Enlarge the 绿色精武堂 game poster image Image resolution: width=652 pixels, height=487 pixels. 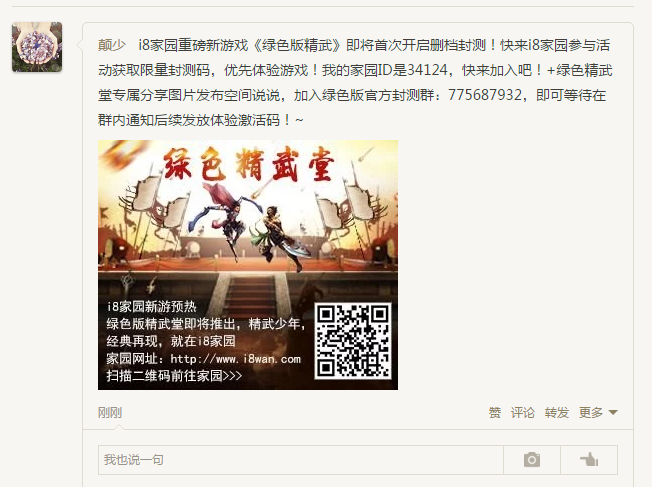point(248,265)
